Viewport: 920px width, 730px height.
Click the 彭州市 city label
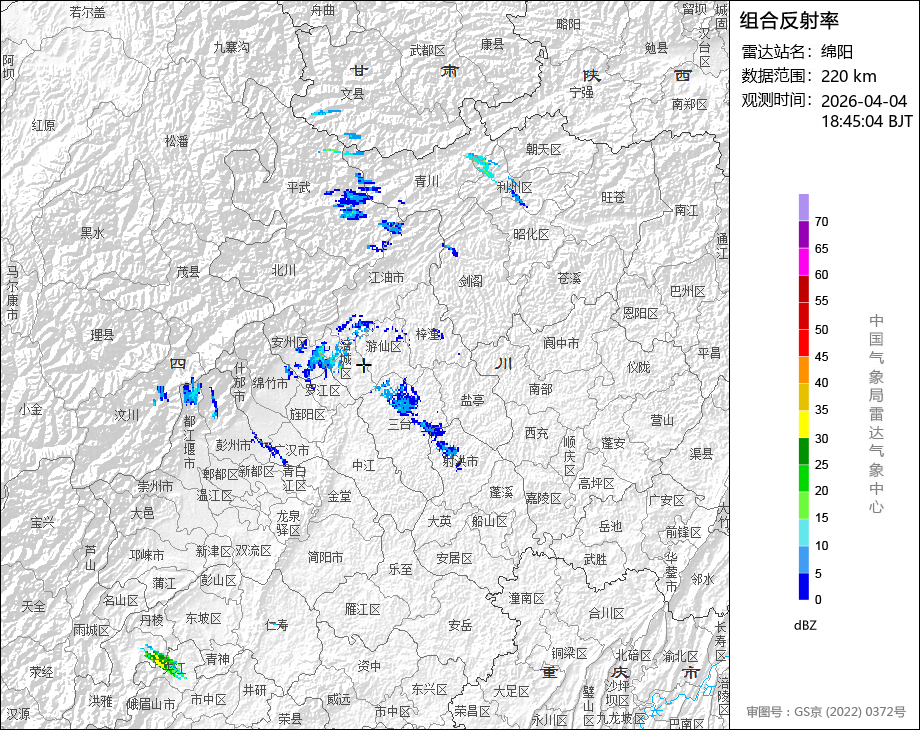coord(234,445)
